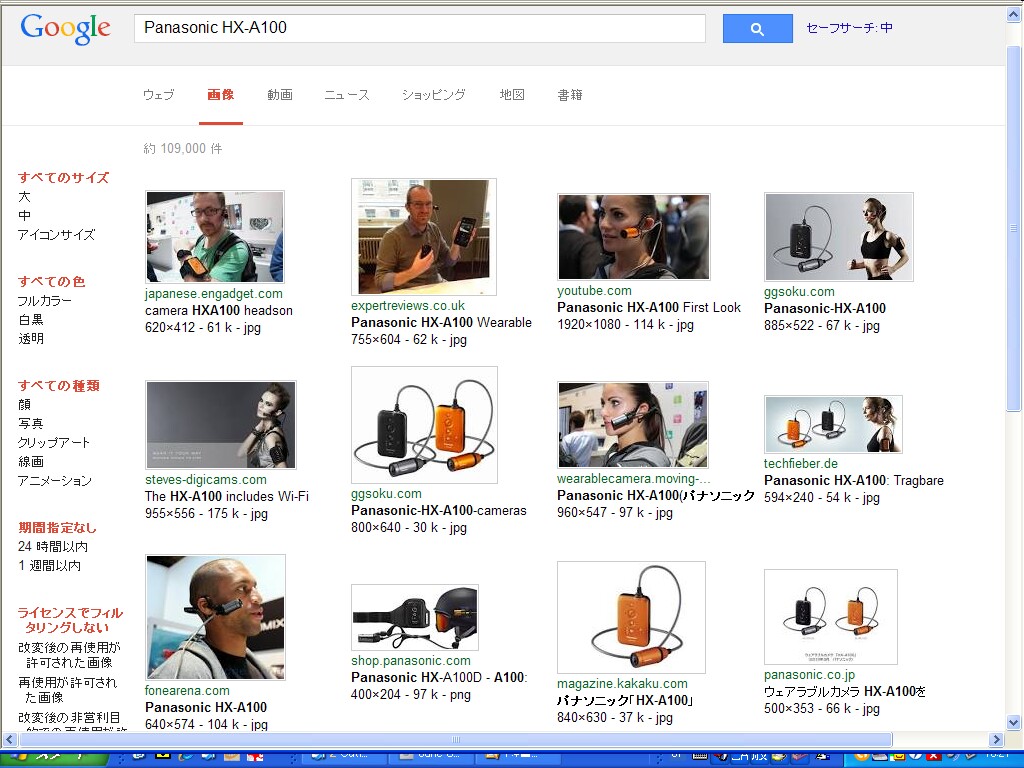Viewport: 1024px width, 768px height.
Task: Open magazine.kakaku.com orange camera thumbnail
Action: [632, 617]
